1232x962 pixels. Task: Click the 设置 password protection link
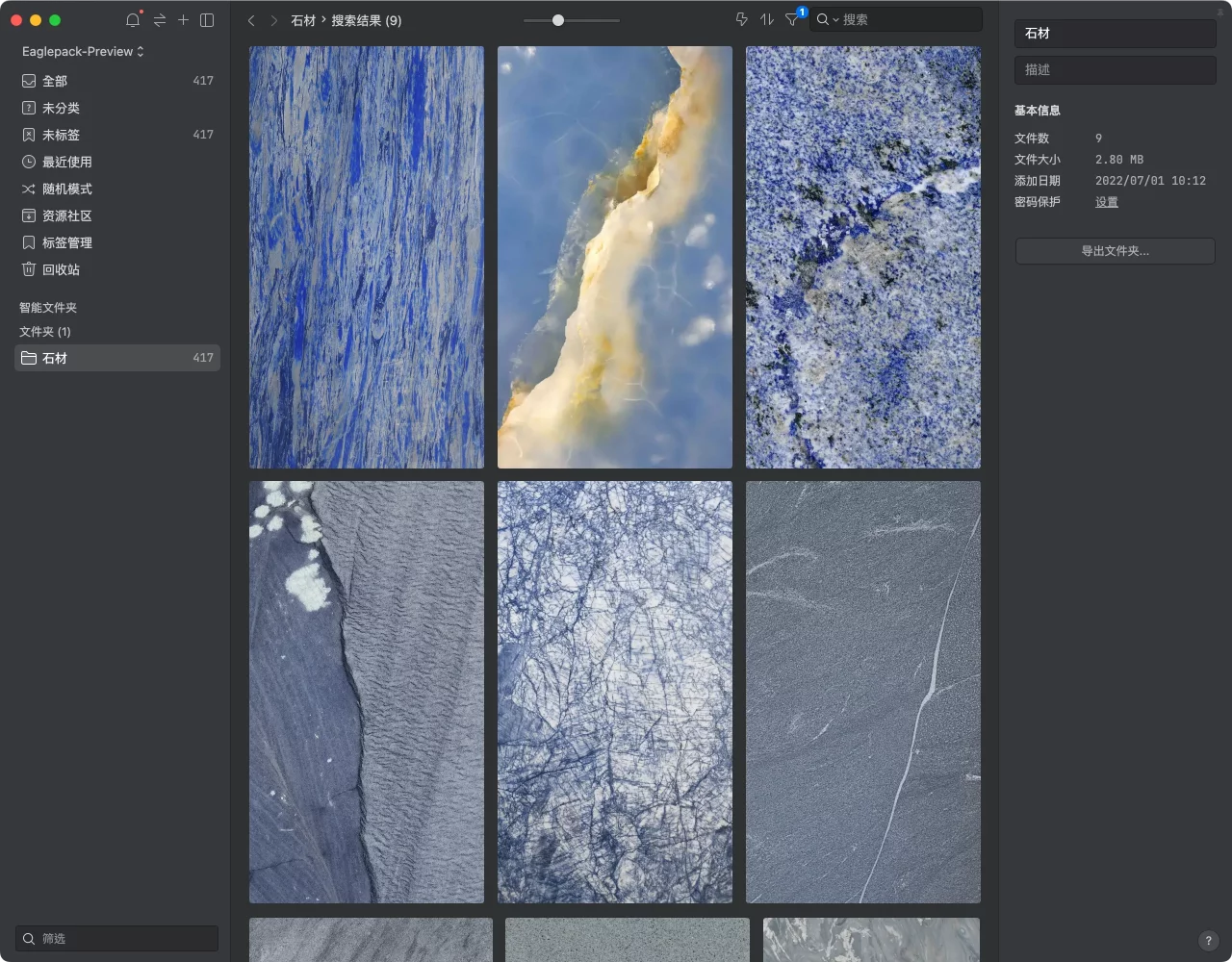(x=1107, y=202)
